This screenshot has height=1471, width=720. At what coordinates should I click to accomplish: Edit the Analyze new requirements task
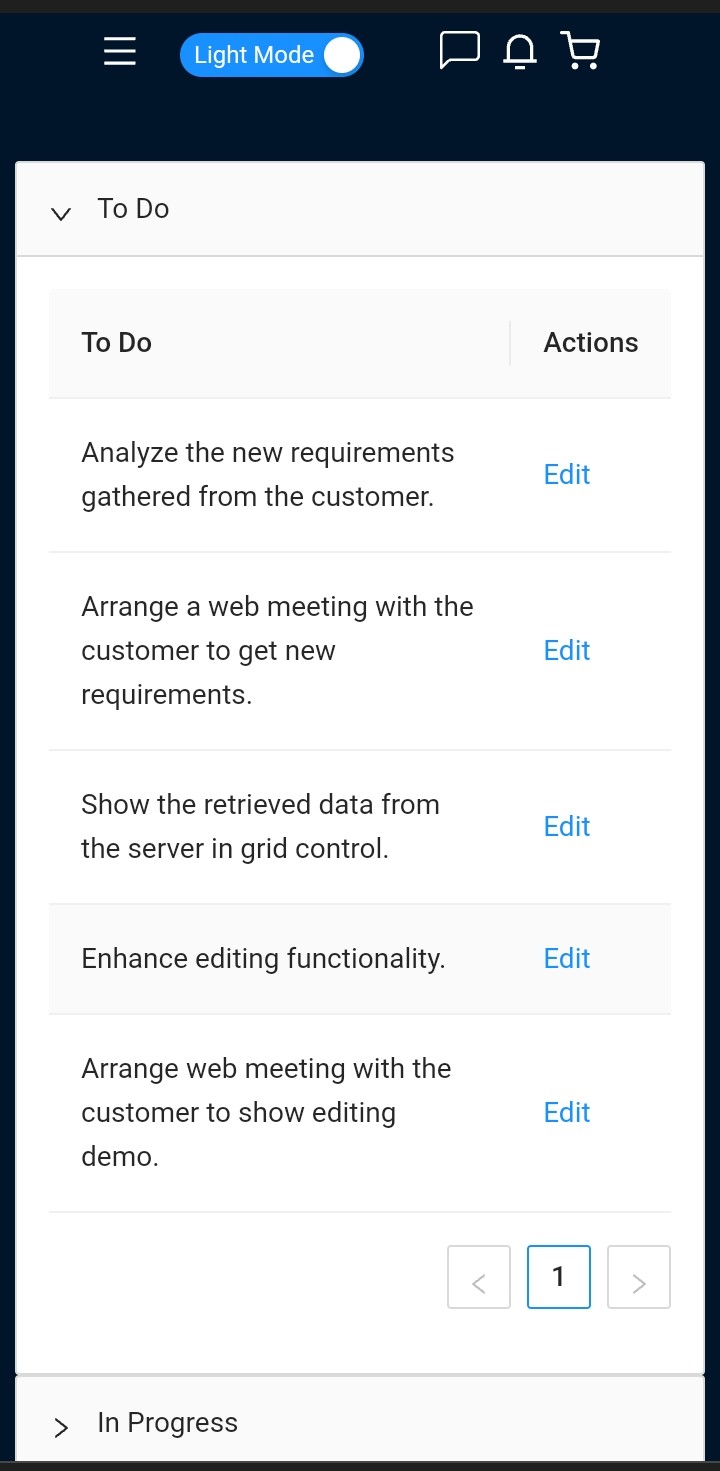click(x=567, y=475)
